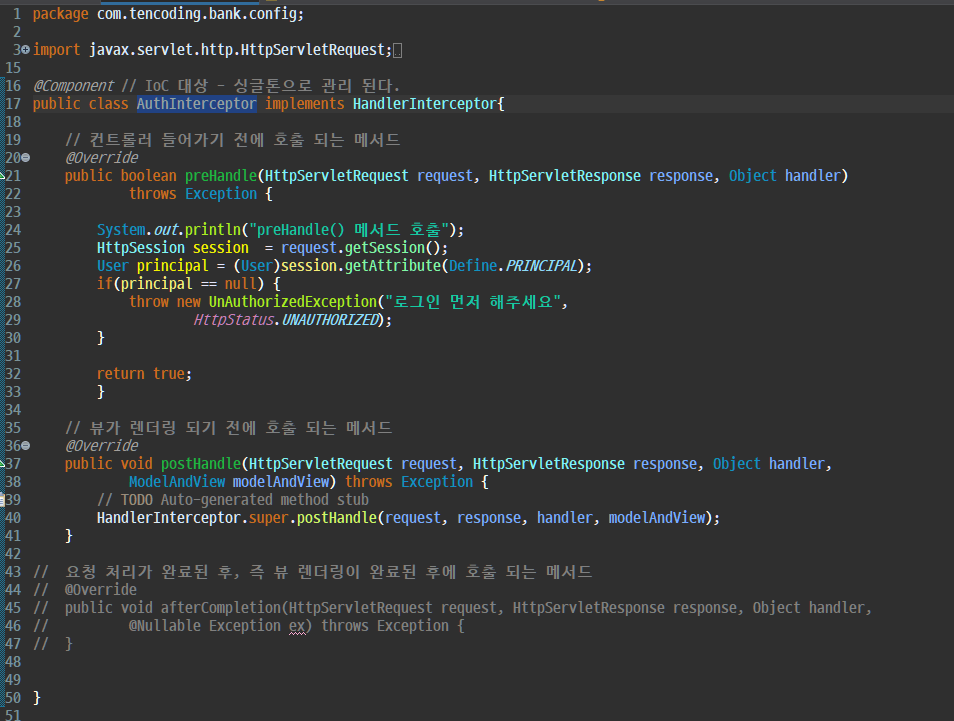This screenshot has width=954, height=721.
Task: Click HandlerInterceptor in the class declaration line
Action: click(x=425, y=104)
